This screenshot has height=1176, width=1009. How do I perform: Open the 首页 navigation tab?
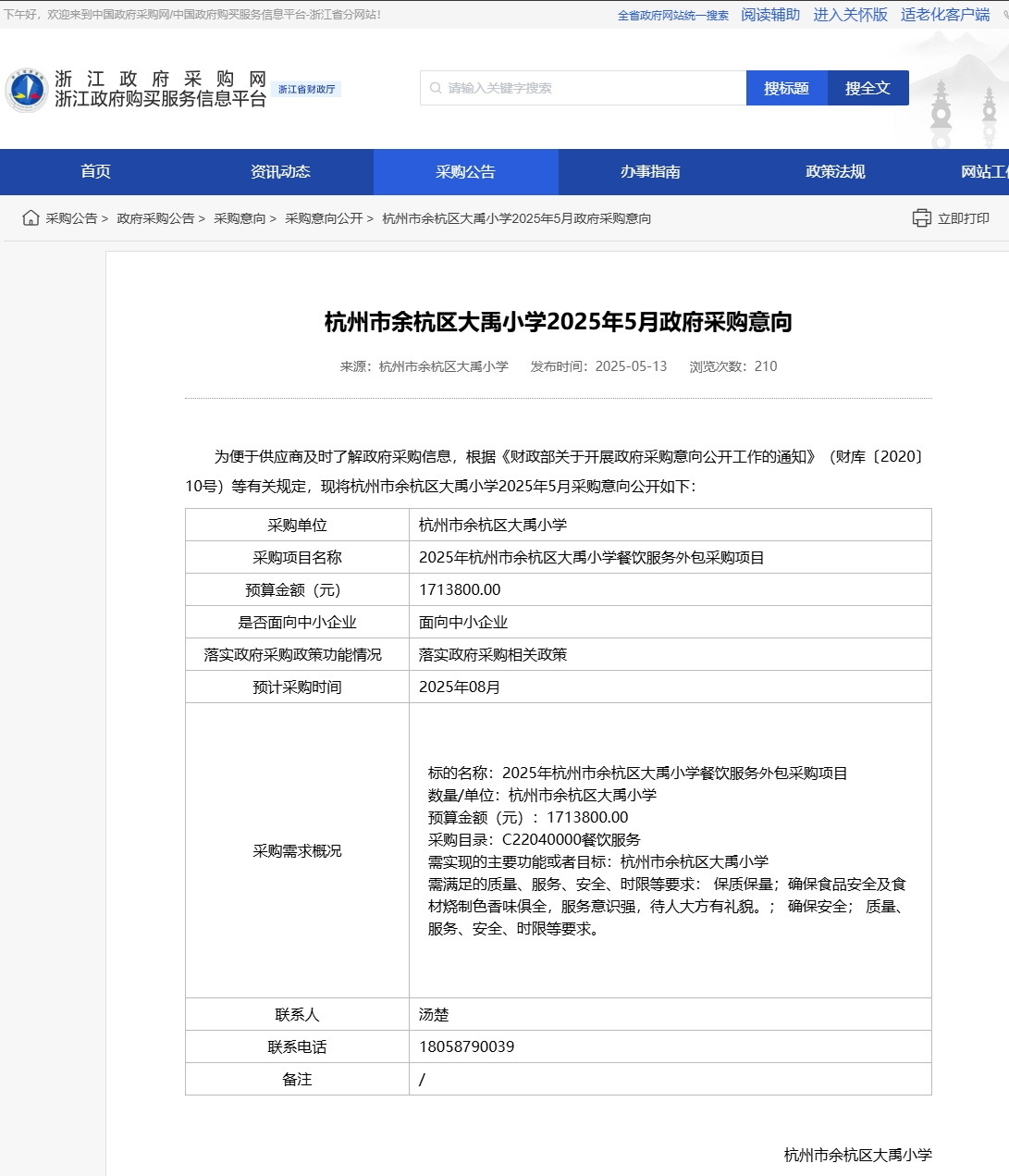coord(95,171)
